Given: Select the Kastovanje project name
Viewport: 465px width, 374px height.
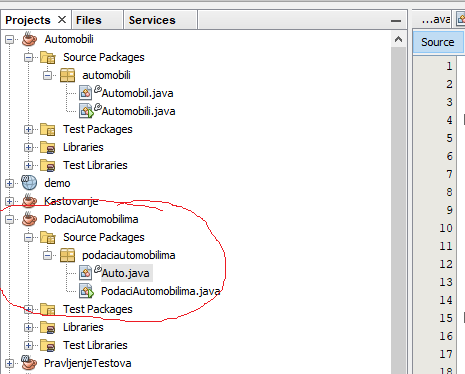Looking at the screenshot, I should pyautogui.click(x=71, y=201).
